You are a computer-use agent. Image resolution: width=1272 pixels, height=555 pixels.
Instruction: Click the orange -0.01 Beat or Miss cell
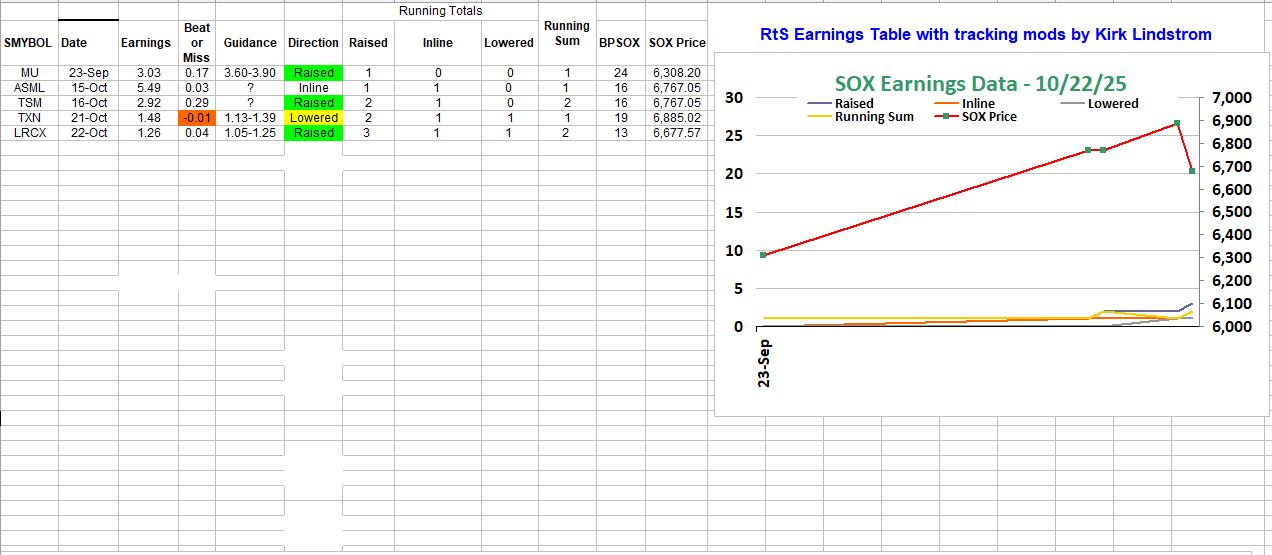(196, 118)
